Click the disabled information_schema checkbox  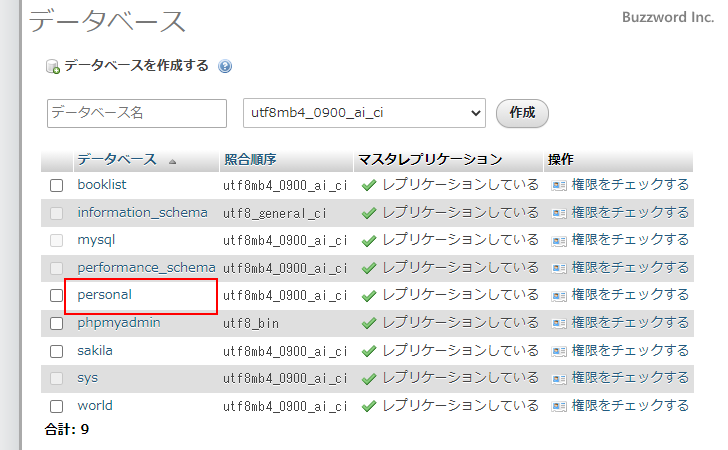(x=57, y=213)
